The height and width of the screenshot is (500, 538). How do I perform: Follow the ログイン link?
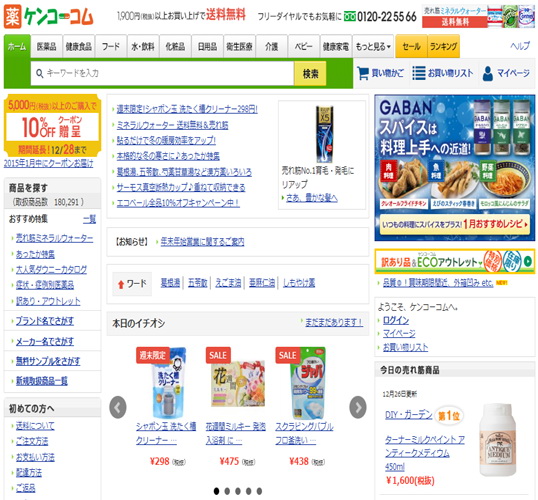tap(396, 320)
